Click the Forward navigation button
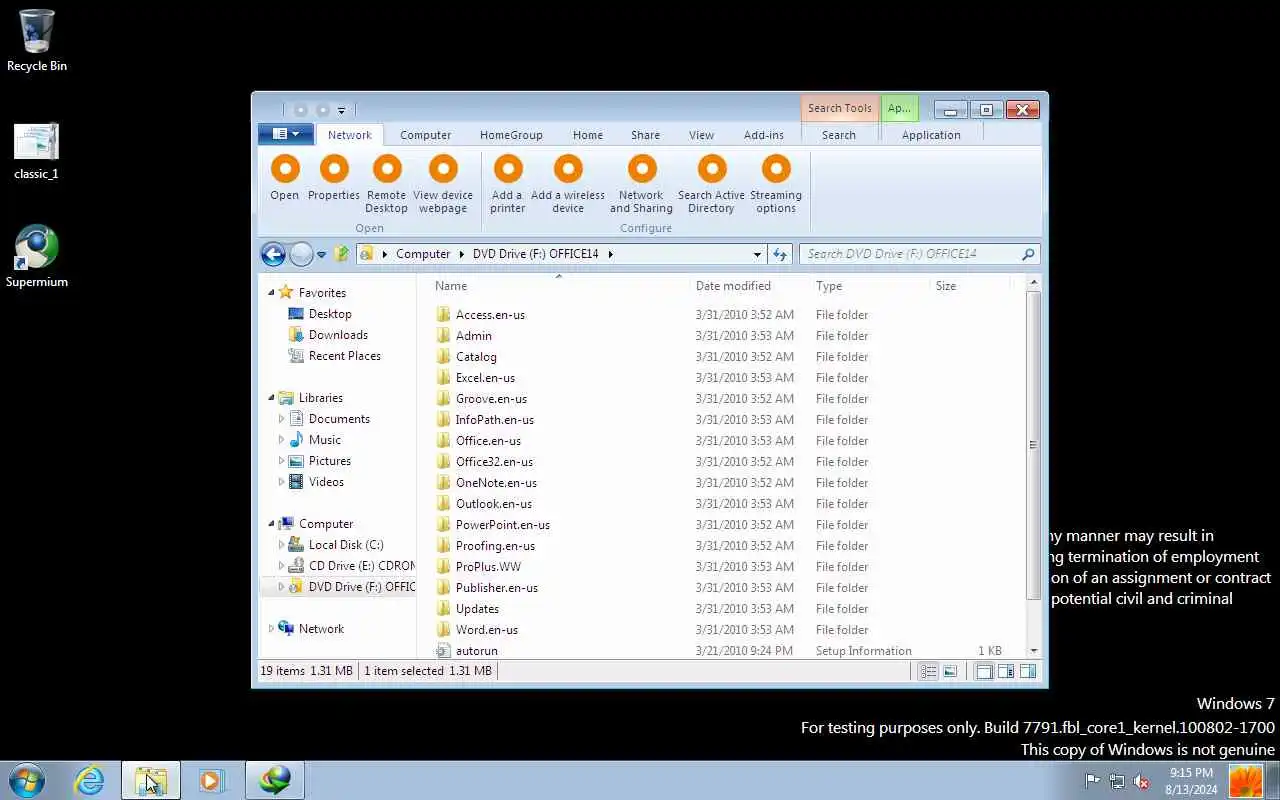 (301, 254)
